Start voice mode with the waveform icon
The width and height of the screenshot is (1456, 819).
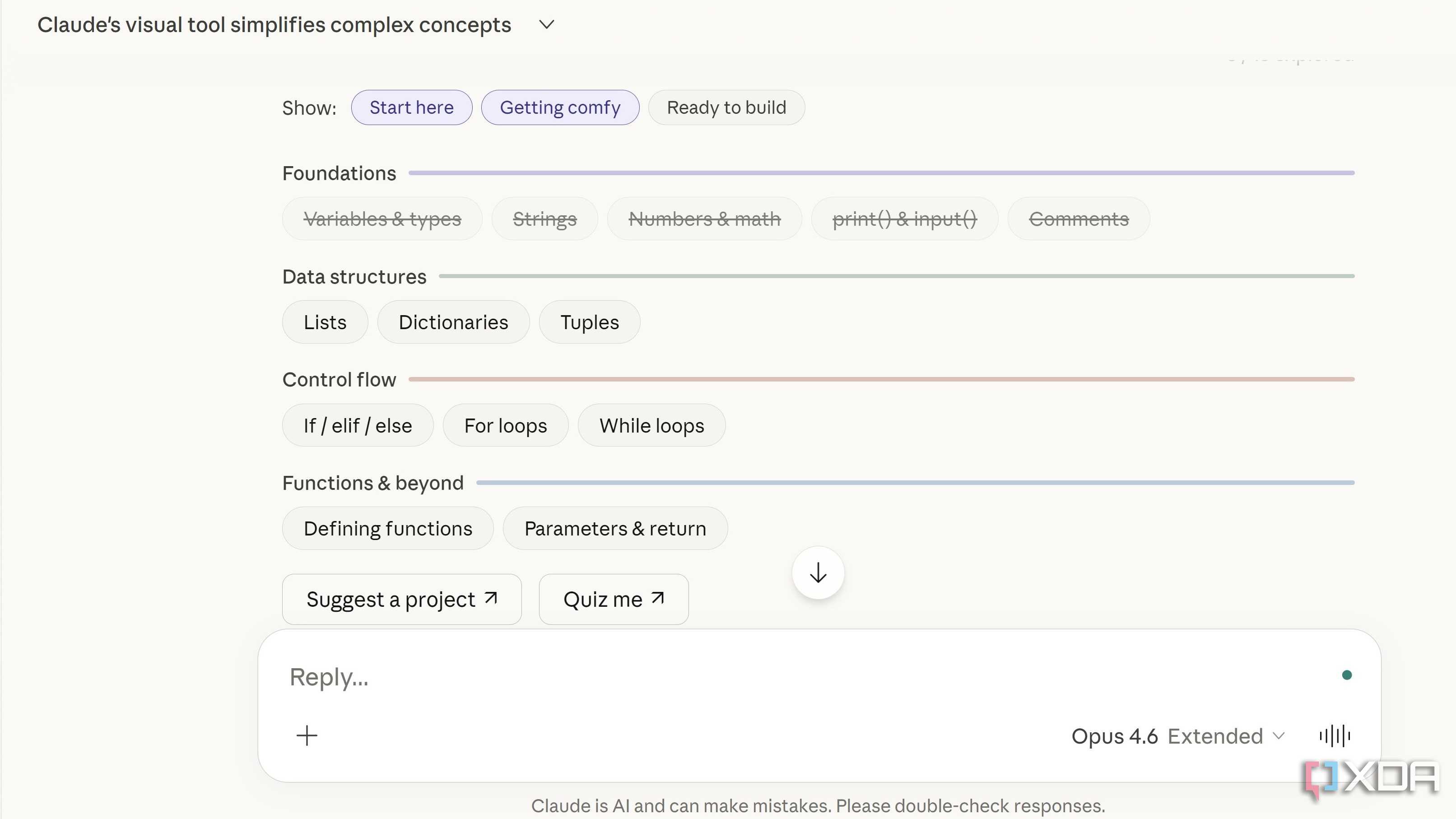(1335, 736)
